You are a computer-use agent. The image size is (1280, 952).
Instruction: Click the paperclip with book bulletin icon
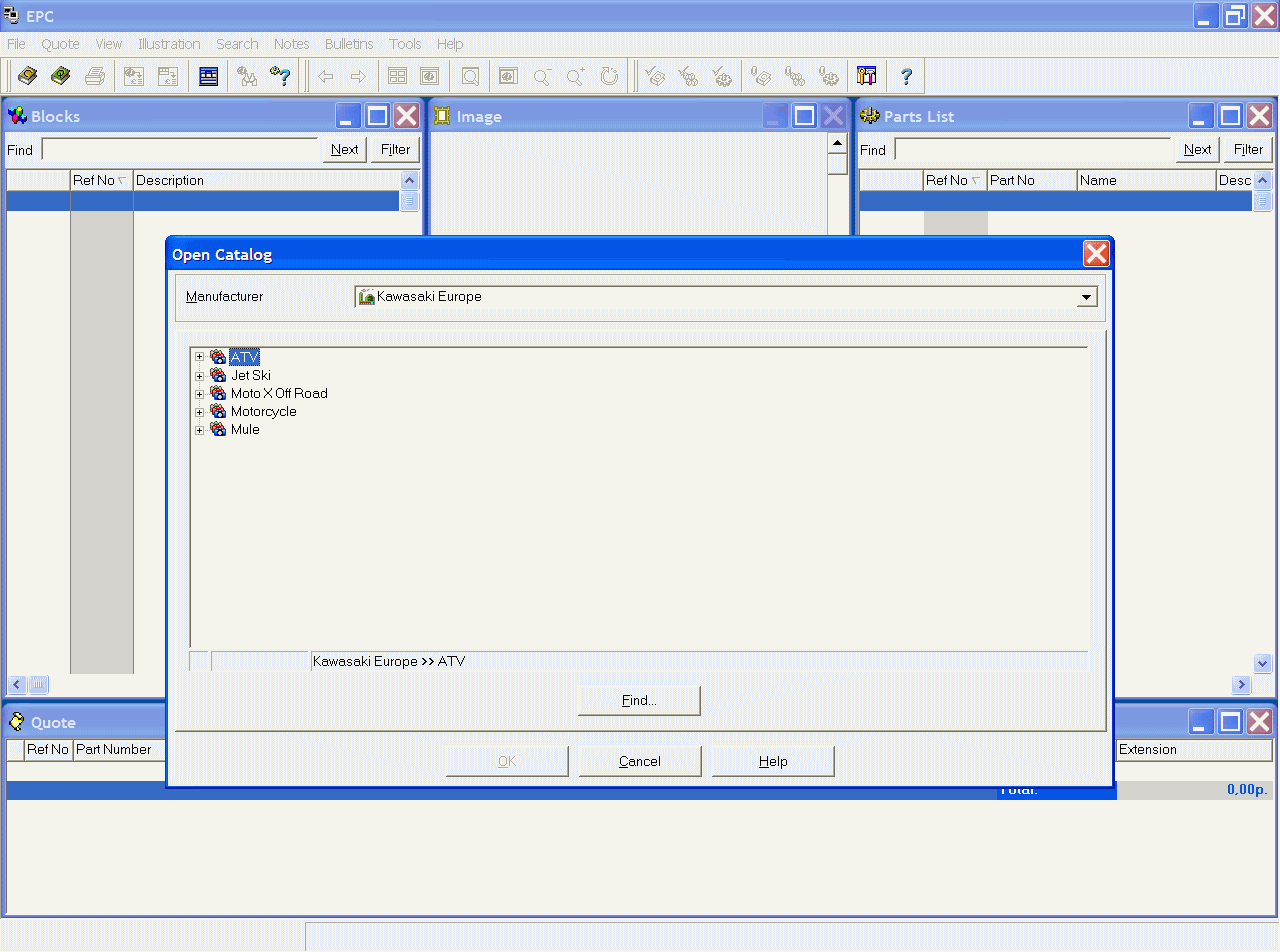(x=761, y=76)
